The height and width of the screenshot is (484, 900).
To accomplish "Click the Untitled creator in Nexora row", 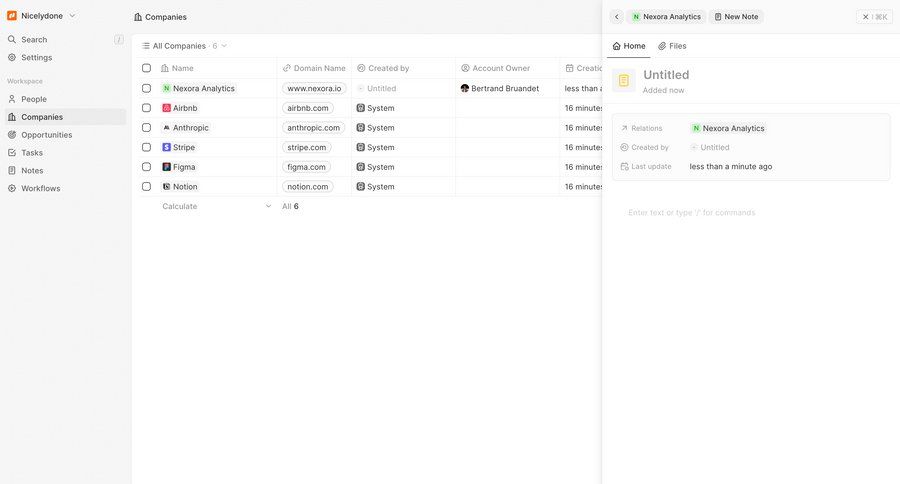I will pos(377,88).
